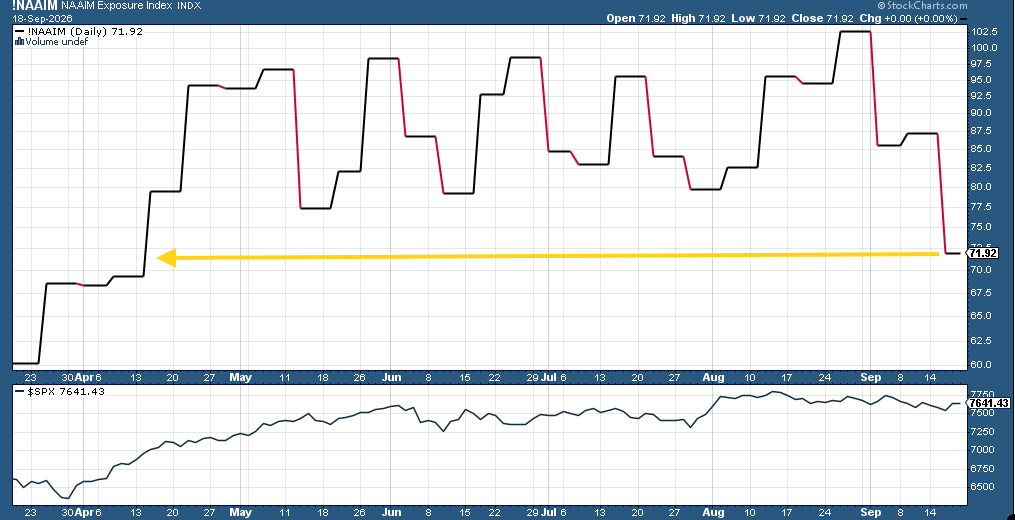Click the $SPX legend line marker
Image resolution: width=1015 pixels, height=520 pixels.
[x=19, y=392]
